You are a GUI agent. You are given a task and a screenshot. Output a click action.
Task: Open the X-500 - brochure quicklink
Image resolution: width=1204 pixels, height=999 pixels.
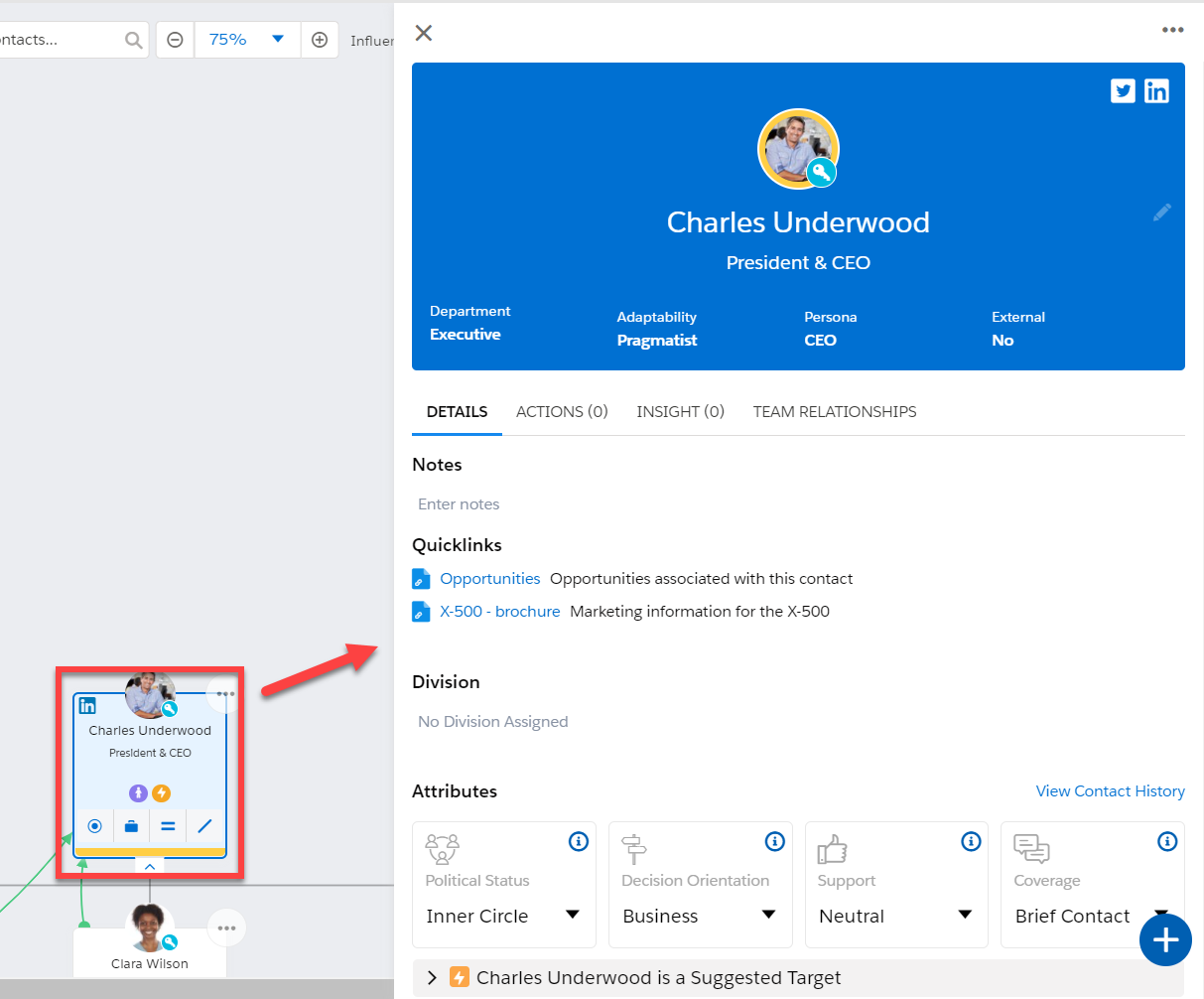click(500, 612)
